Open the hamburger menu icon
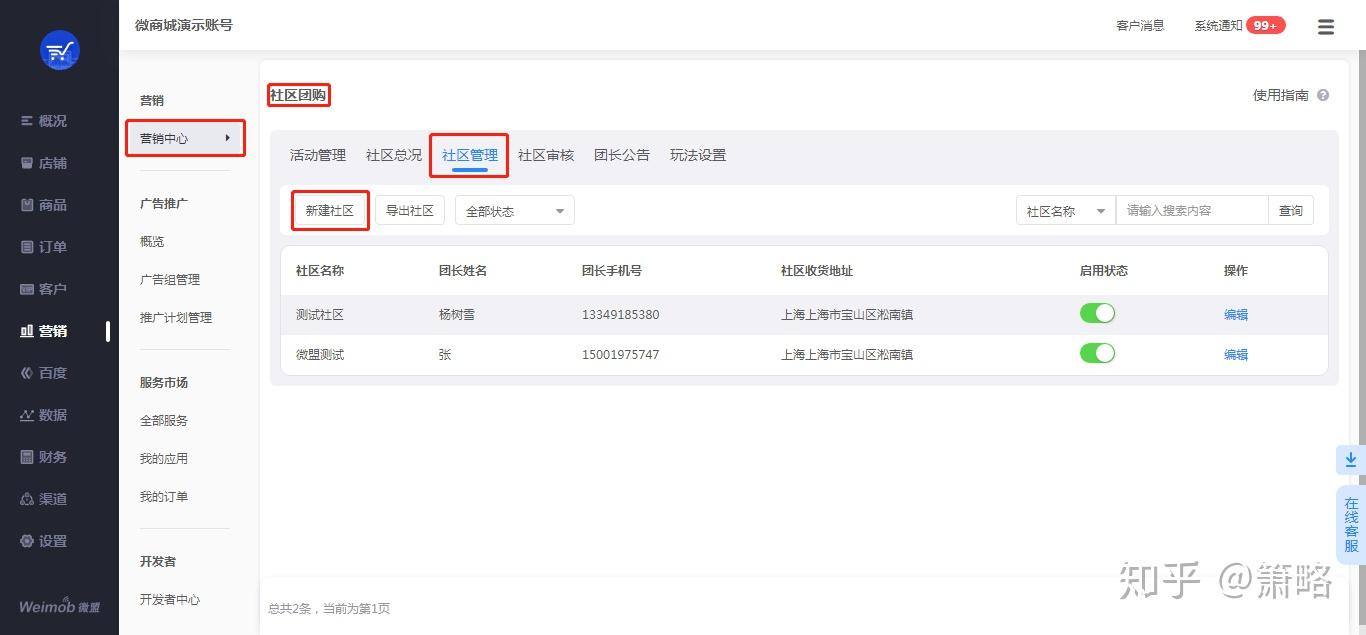Screen dimensions: 1366x635 tap(1326, 27)
